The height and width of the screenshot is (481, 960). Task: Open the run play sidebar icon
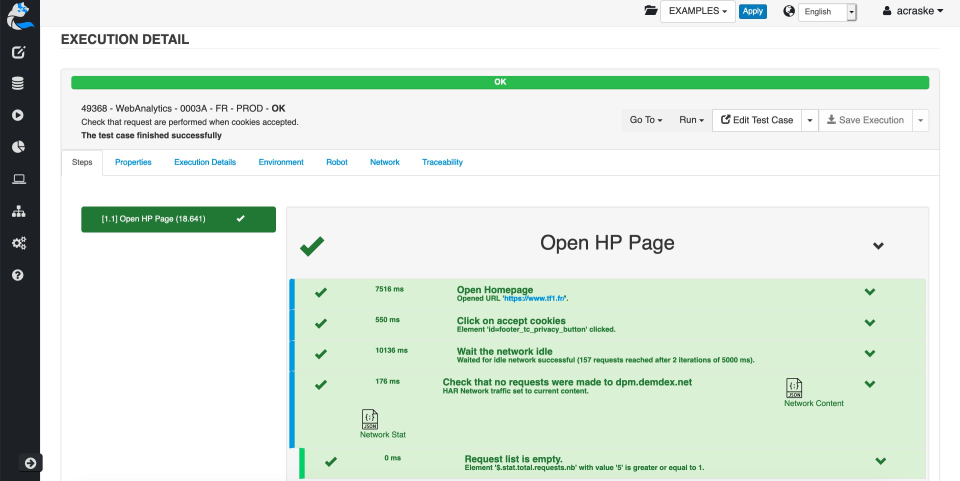[x=18, y=115]
